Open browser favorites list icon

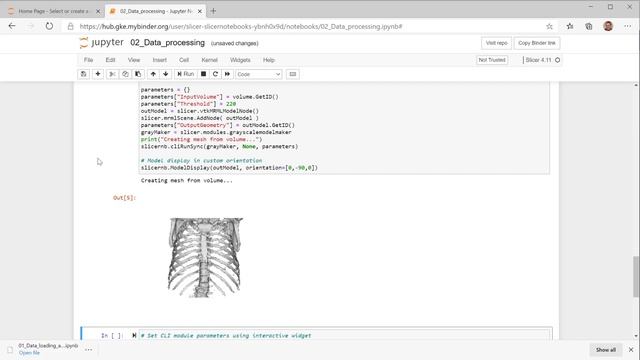[x=570, y=27]
